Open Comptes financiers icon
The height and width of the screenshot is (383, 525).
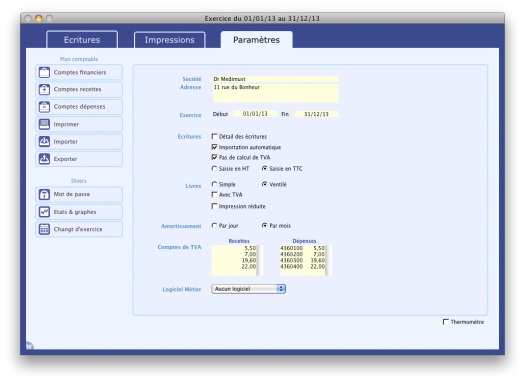(x=45, y=72)
